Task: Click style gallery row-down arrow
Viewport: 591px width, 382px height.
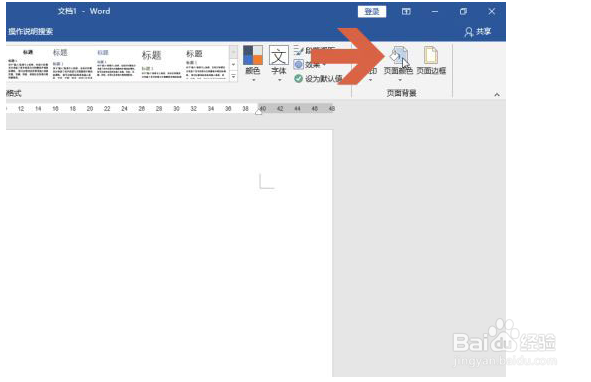Action: coord(233,64)
